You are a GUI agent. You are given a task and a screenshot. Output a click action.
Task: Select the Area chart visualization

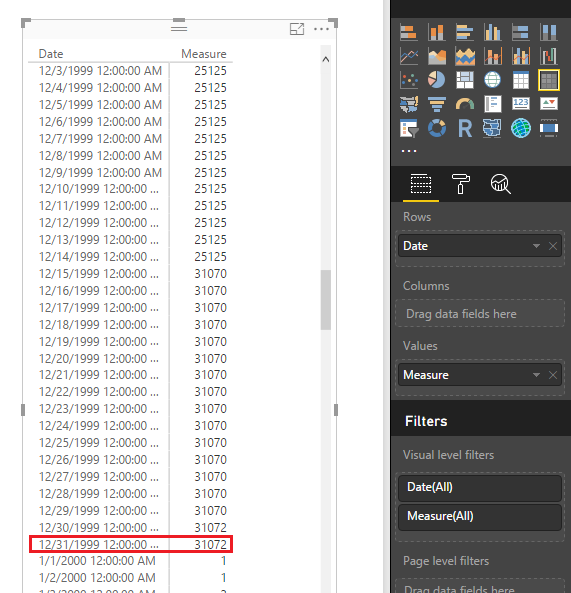(436, 56)
